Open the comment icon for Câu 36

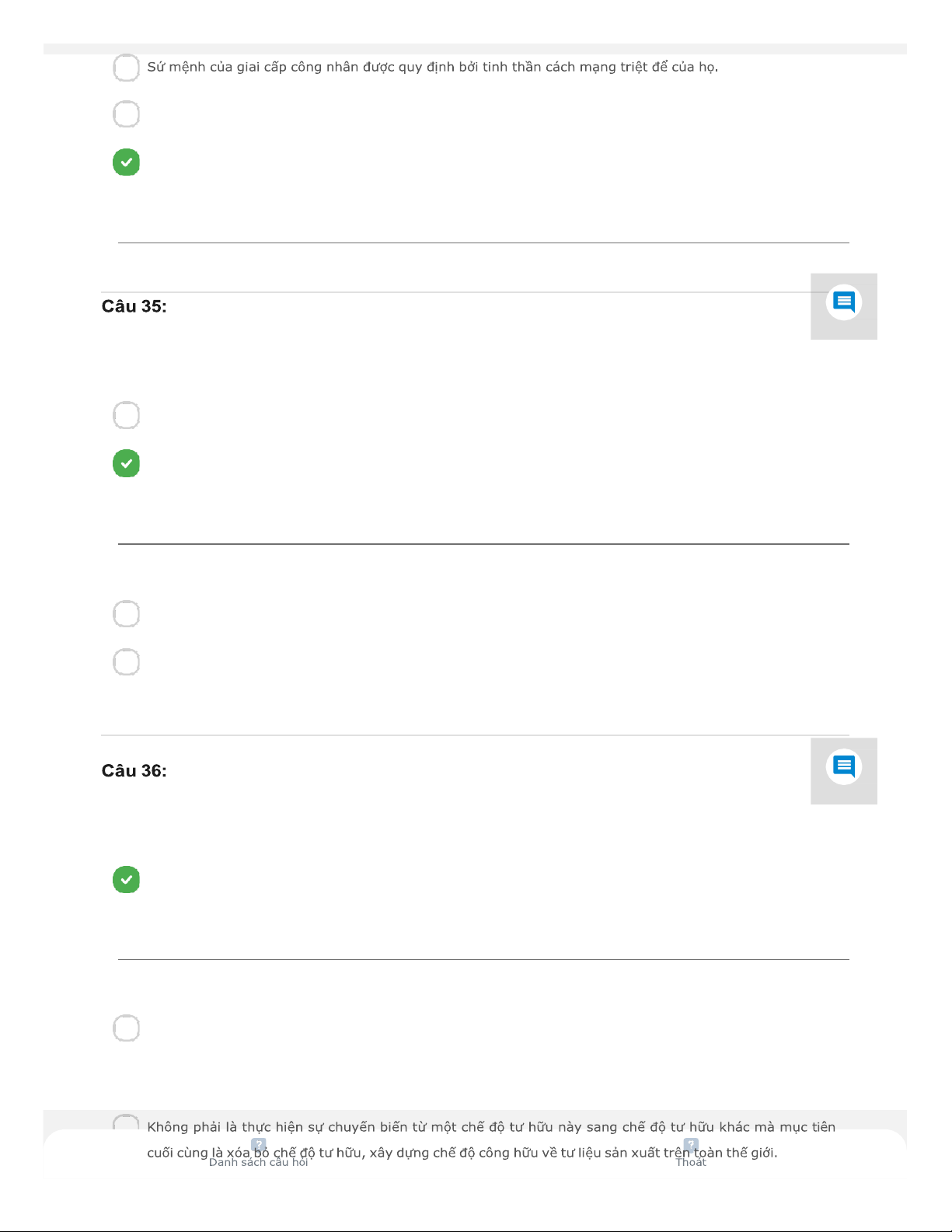pos(843,767)
